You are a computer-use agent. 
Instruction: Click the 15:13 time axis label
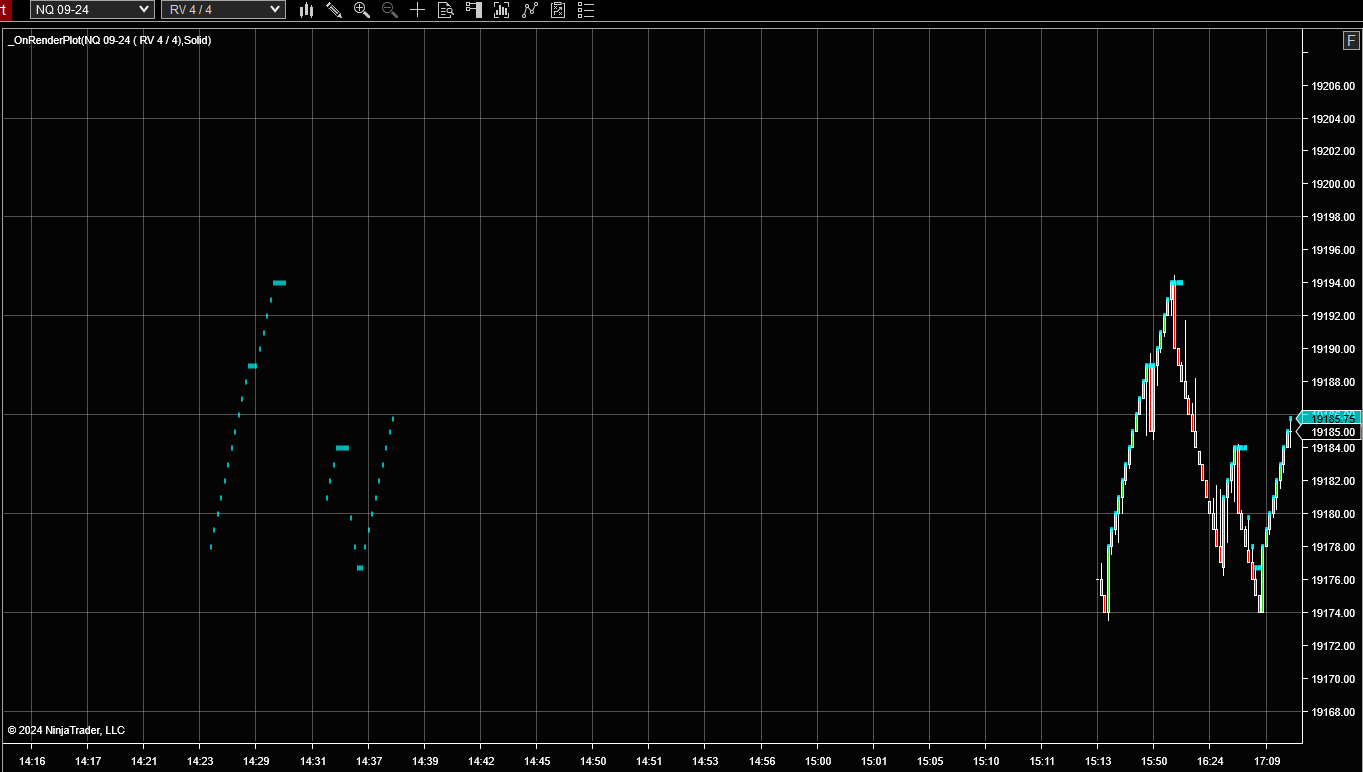1098,761
